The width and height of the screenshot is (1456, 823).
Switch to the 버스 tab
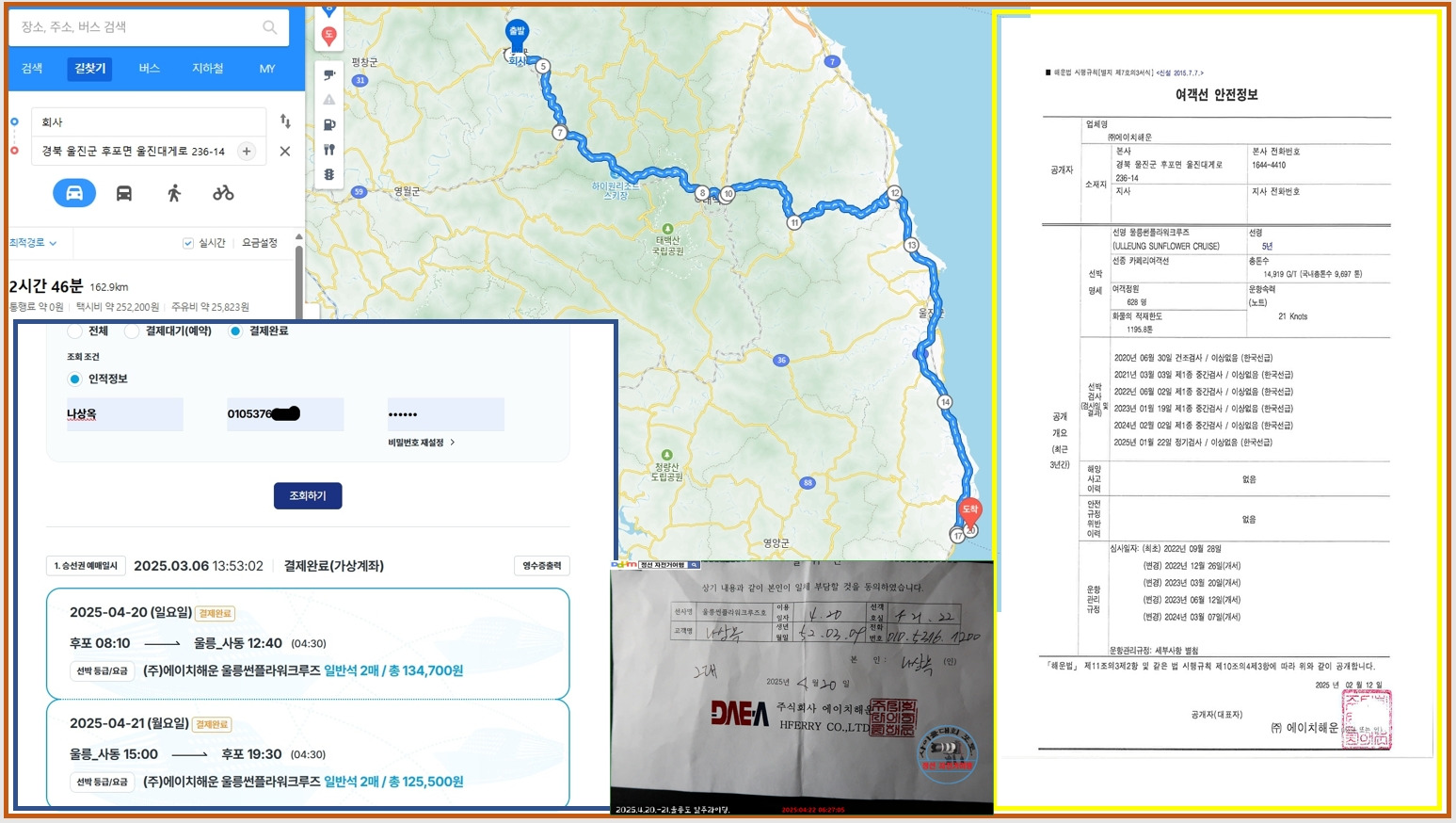click(x=149, y=69)
